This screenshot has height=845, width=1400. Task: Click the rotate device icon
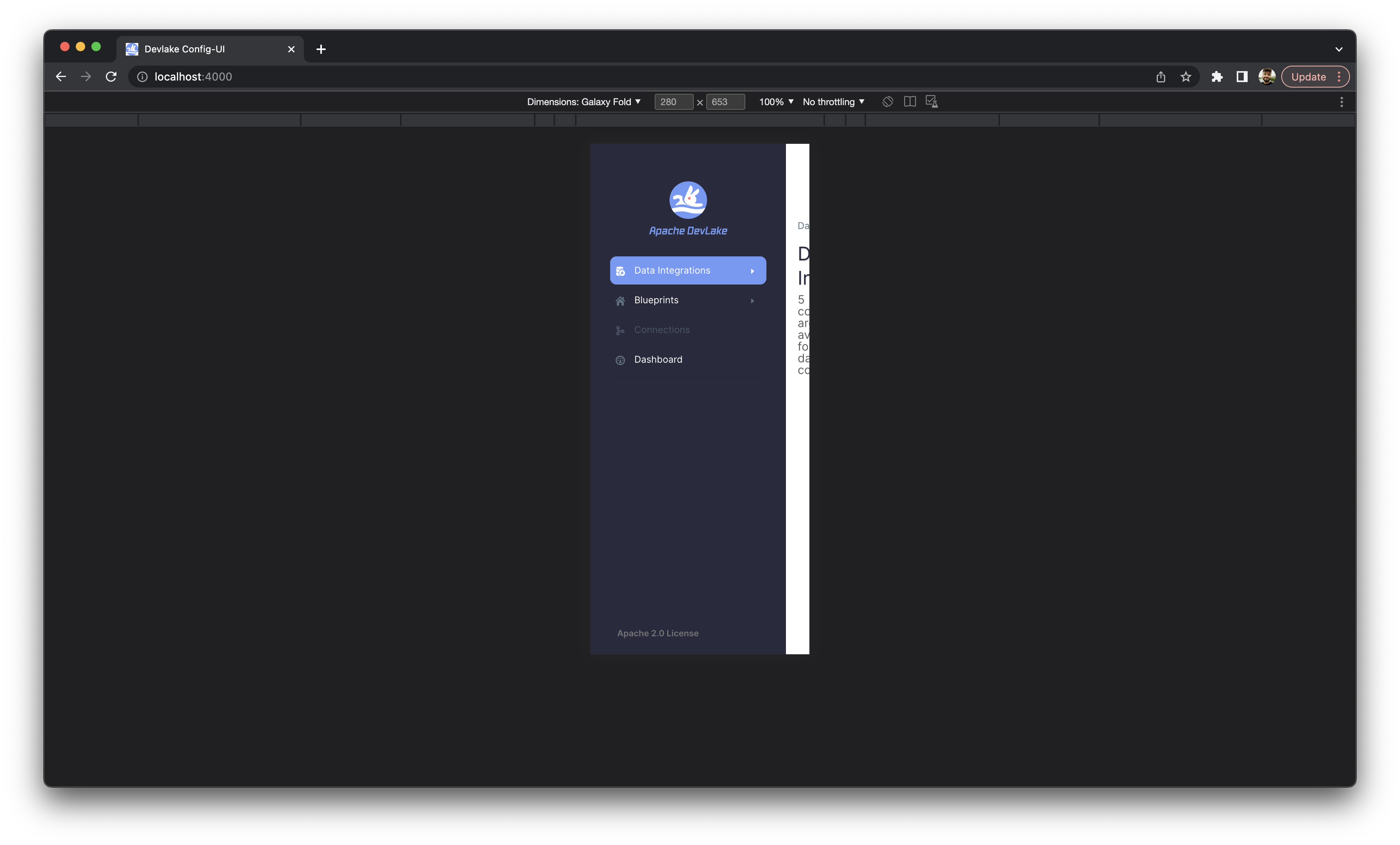click(887, 102)
